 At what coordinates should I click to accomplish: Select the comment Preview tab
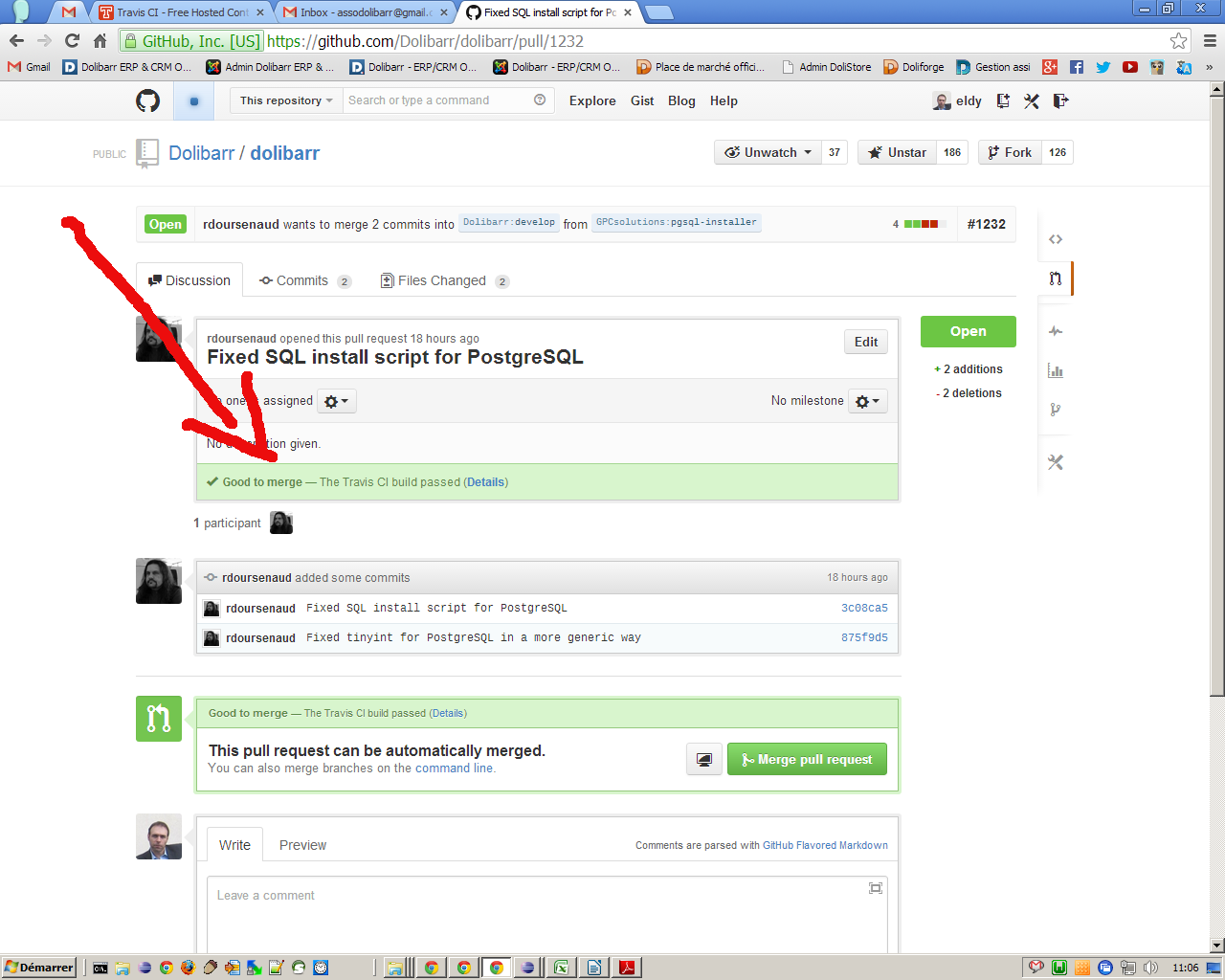click(x=302, y=845)
